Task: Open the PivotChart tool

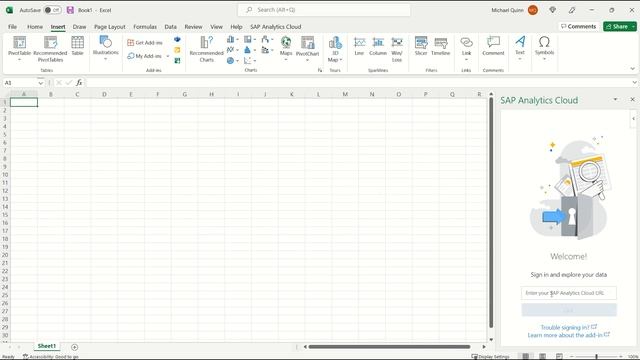Action: coord(307,48)
